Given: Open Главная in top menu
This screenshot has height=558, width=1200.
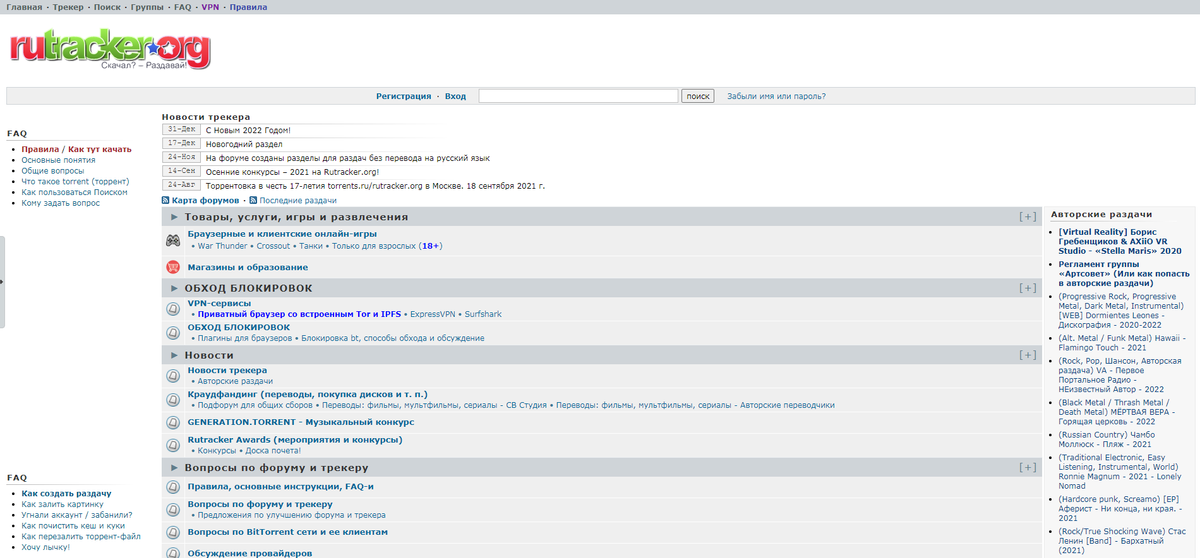Looking at the screenshot, I should click(24, 7).
